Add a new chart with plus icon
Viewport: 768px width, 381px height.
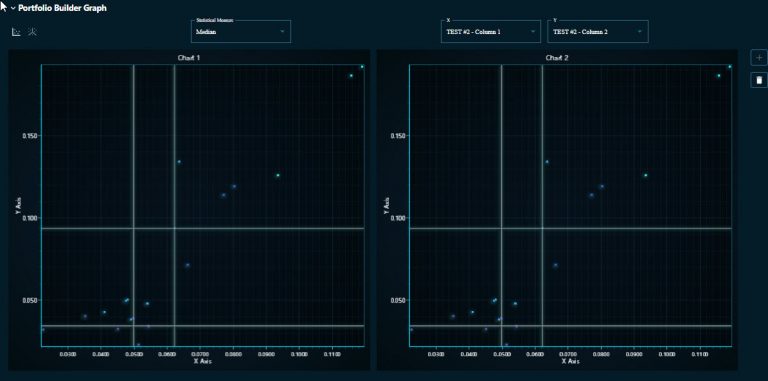click(x=759, y=58)
